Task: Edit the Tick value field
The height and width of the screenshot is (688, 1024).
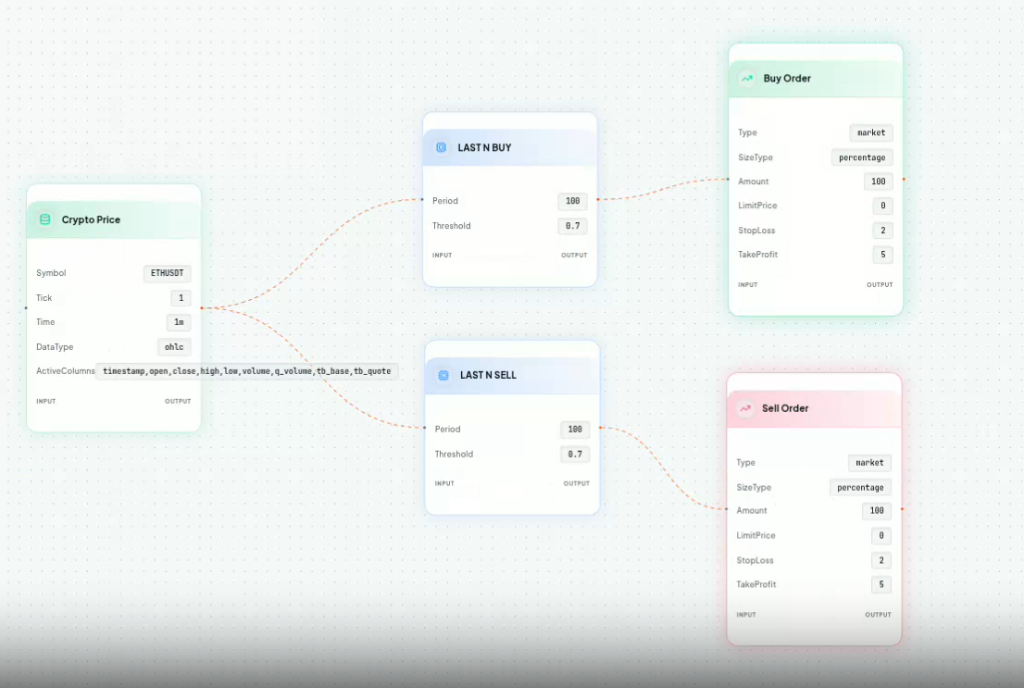Action: tap(181, 298)
